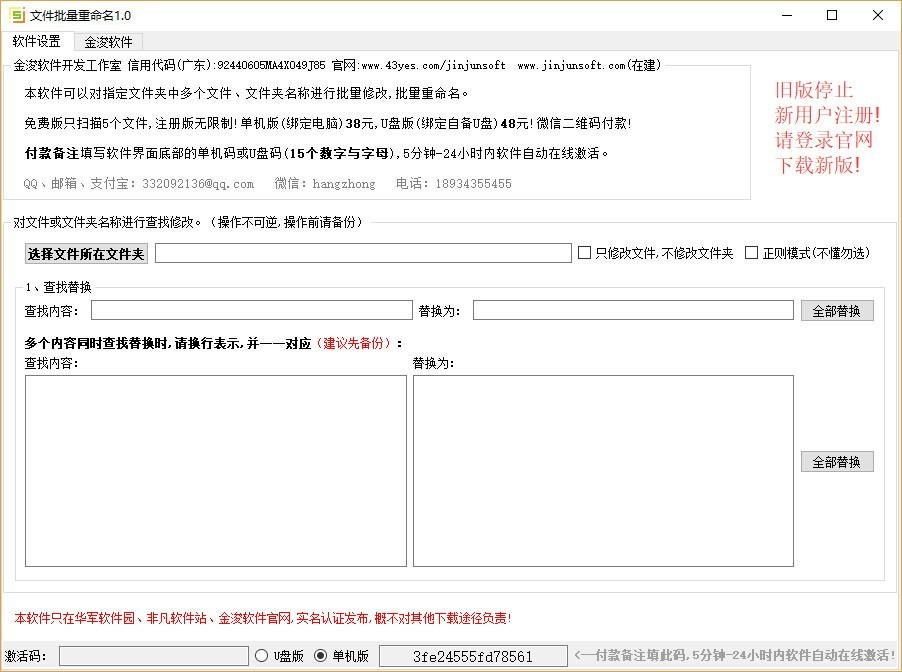Click the machine code 3fe24555fd78561 field
The height and width of the screenshot is (672, 902).
(473, 656)
